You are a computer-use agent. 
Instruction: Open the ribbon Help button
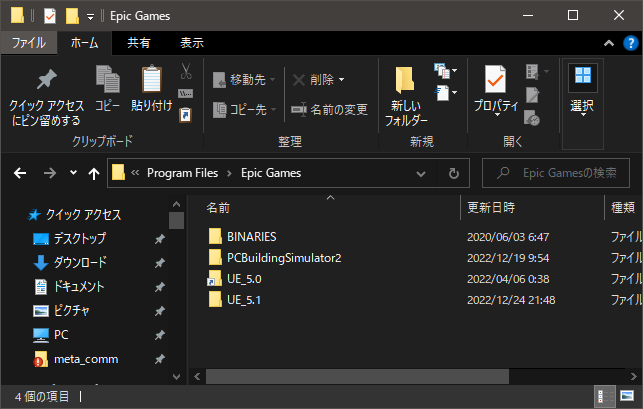[630, 43]
